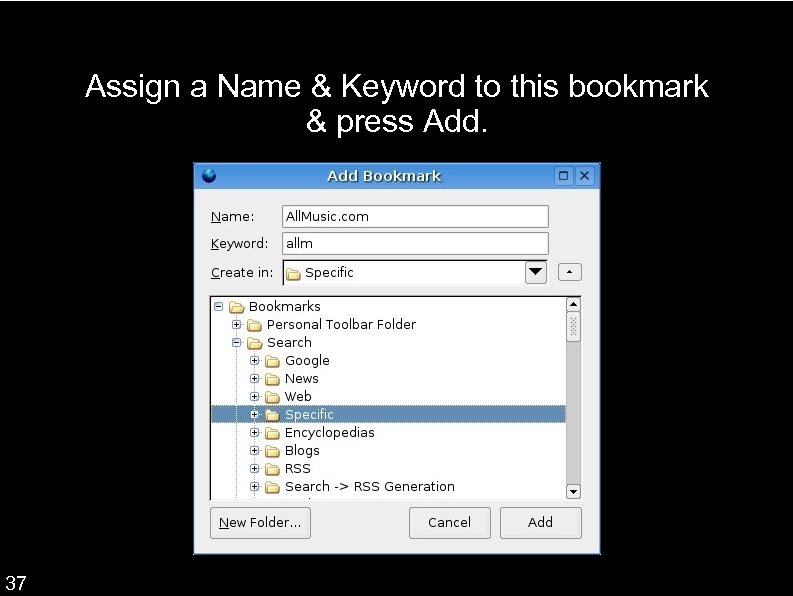This screenshot has width=793, height=596.
Task: Click the Search folder icon
Action: (254, 343)
